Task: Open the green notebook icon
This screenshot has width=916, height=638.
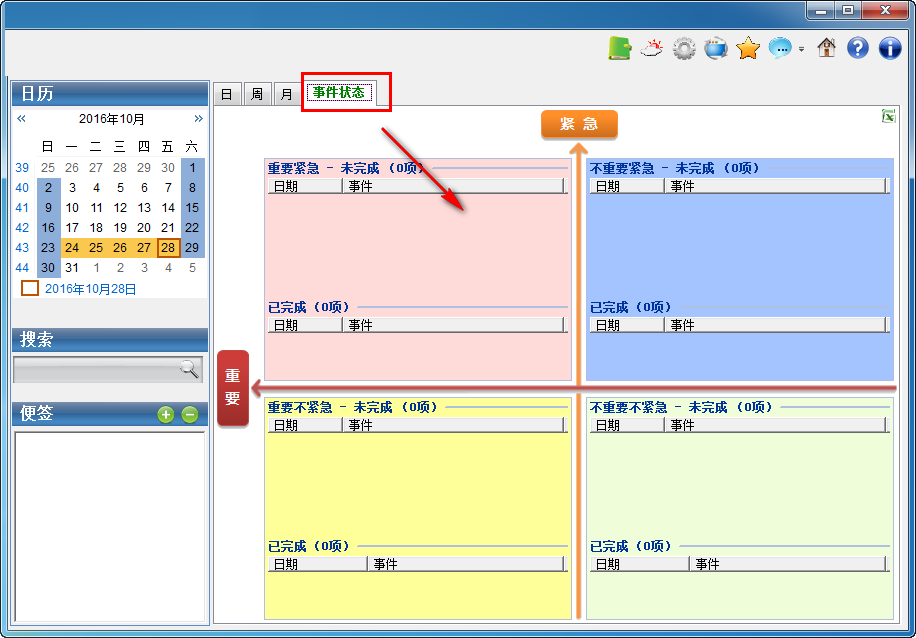Action: pos(619,48)
